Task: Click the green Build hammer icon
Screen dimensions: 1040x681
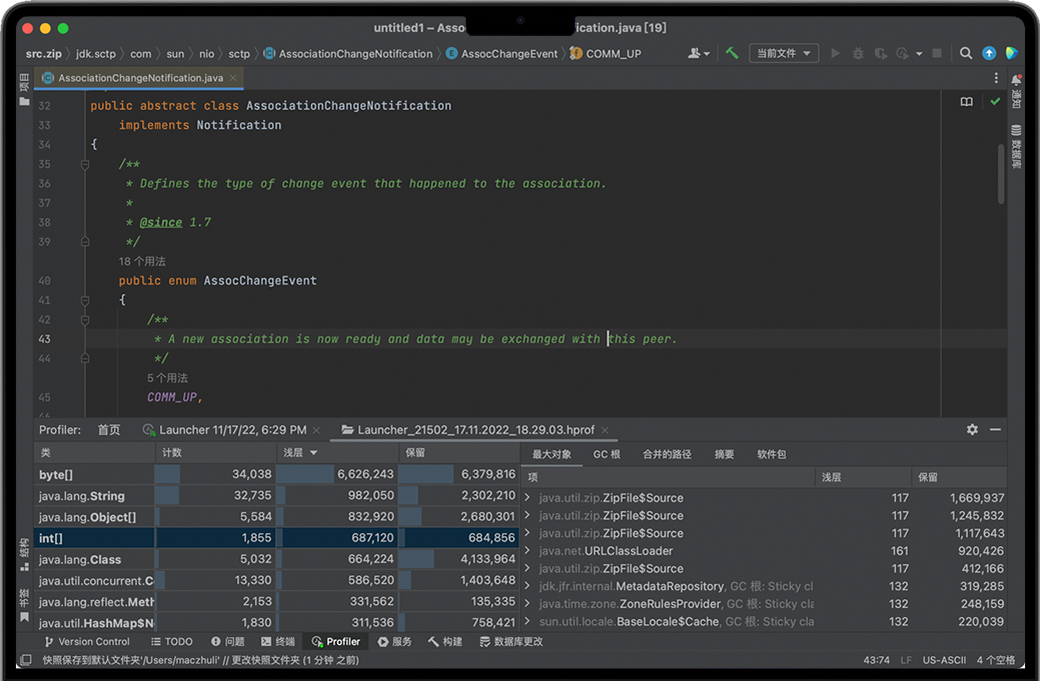Action: [x=732, y=53]
